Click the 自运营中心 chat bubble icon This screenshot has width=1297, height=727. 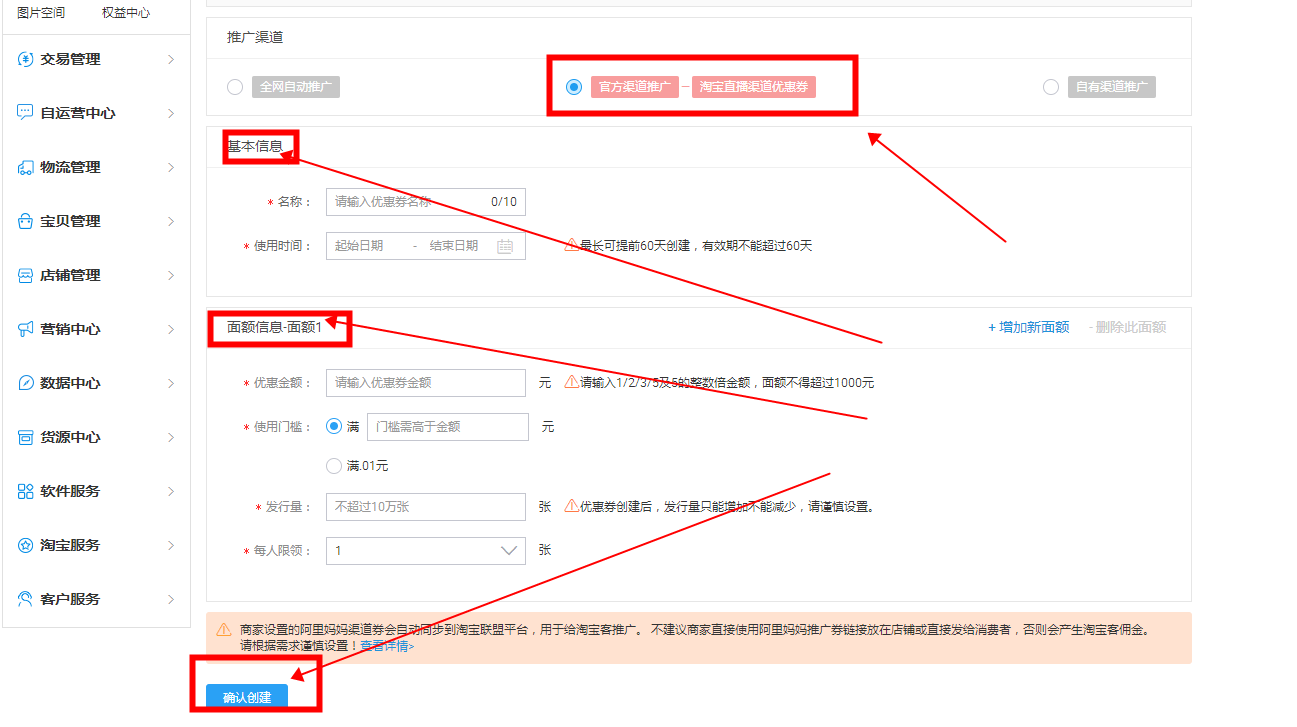(26, 113)
